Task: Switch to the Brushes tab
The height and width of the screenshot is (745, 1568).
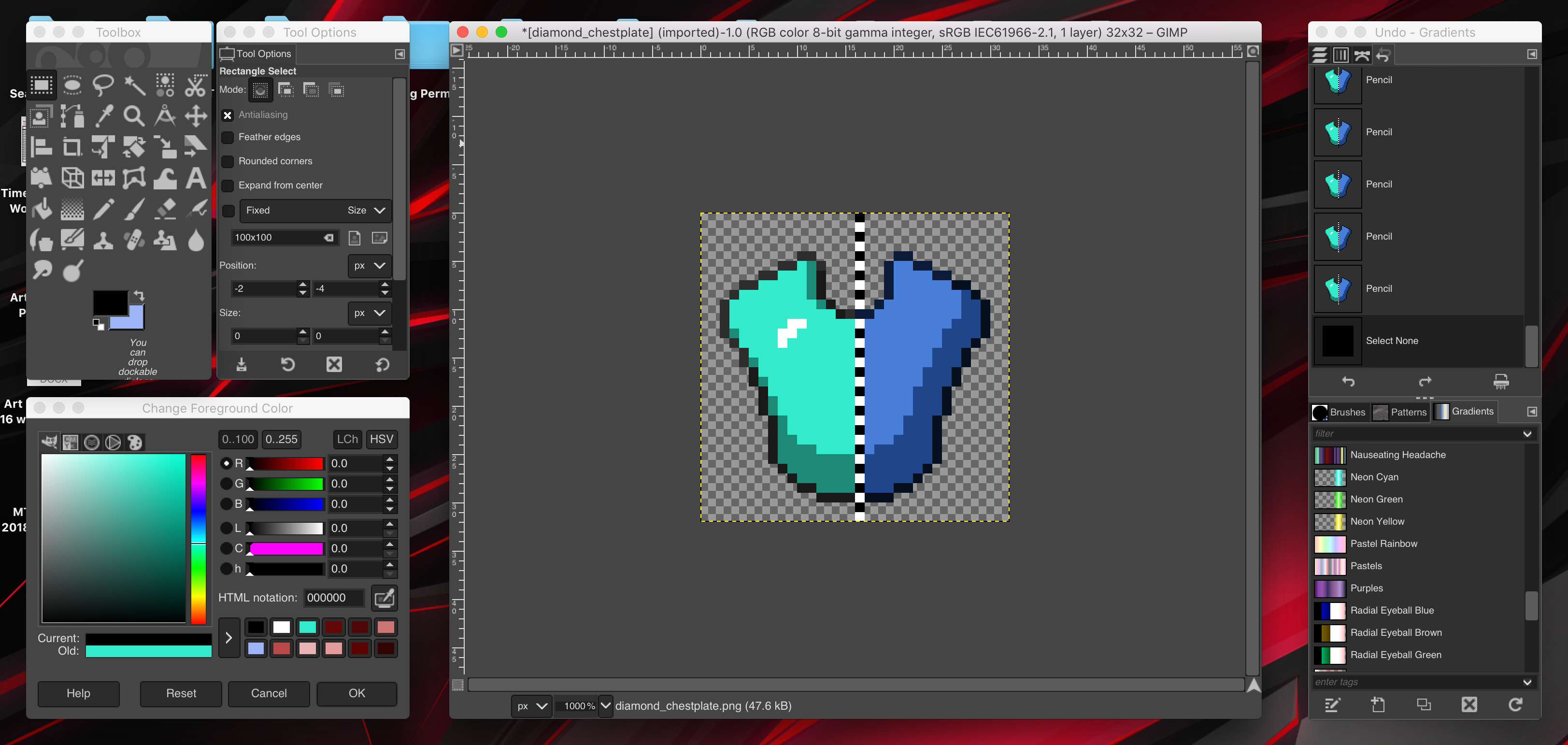Action: [1339, 412]
